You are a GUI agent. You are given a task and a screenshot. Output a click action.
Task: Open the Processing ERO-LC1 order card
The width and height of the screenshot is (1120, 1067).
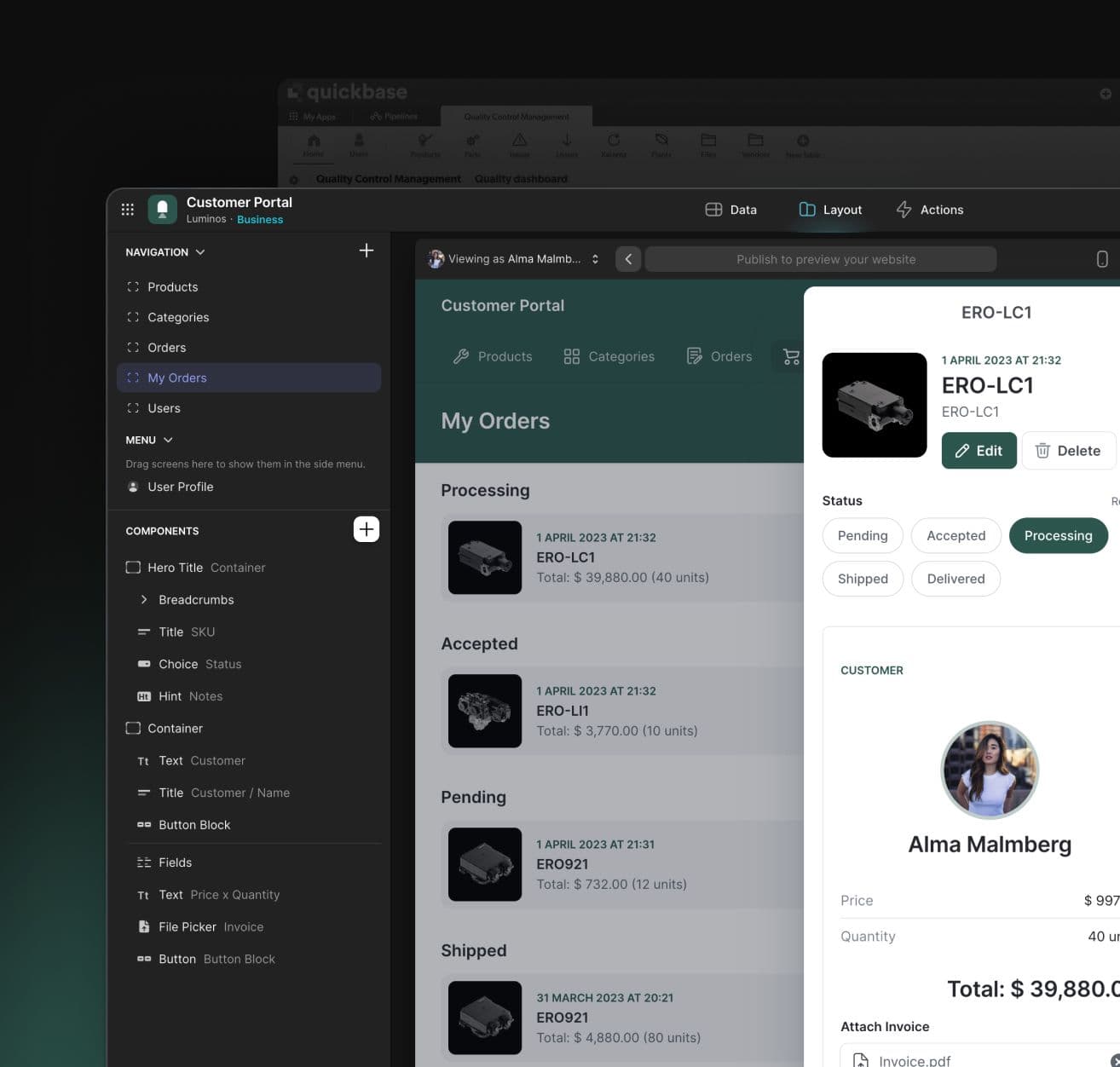(622, 557)
